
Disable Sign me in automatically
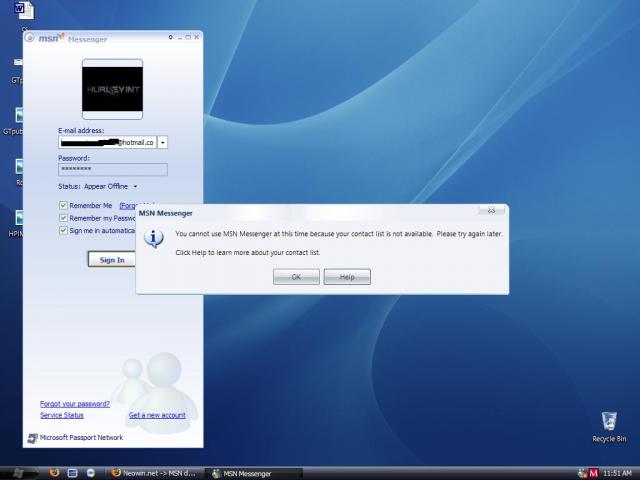(63, 230)
